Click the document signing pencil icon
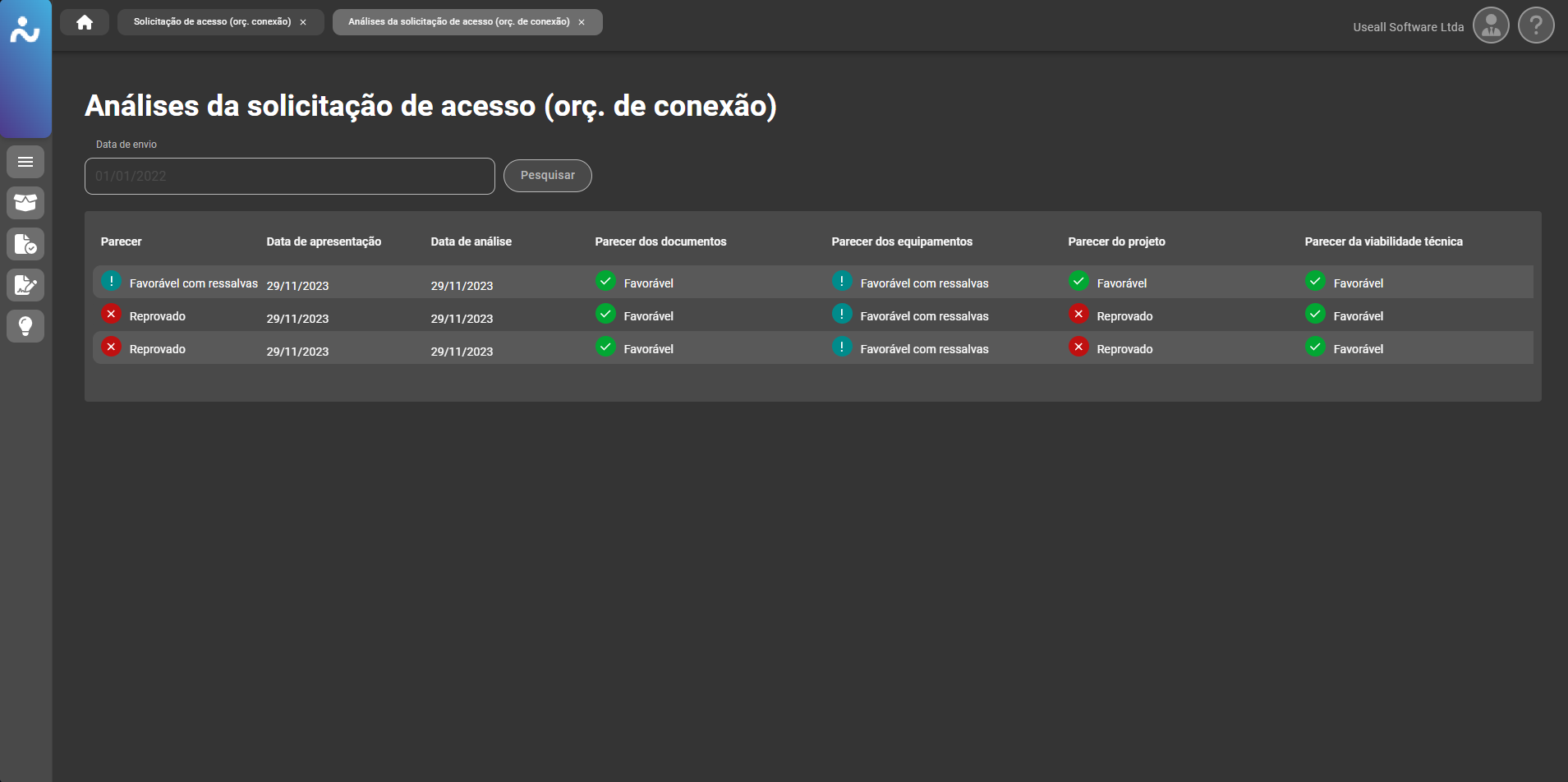 [25, 285]
